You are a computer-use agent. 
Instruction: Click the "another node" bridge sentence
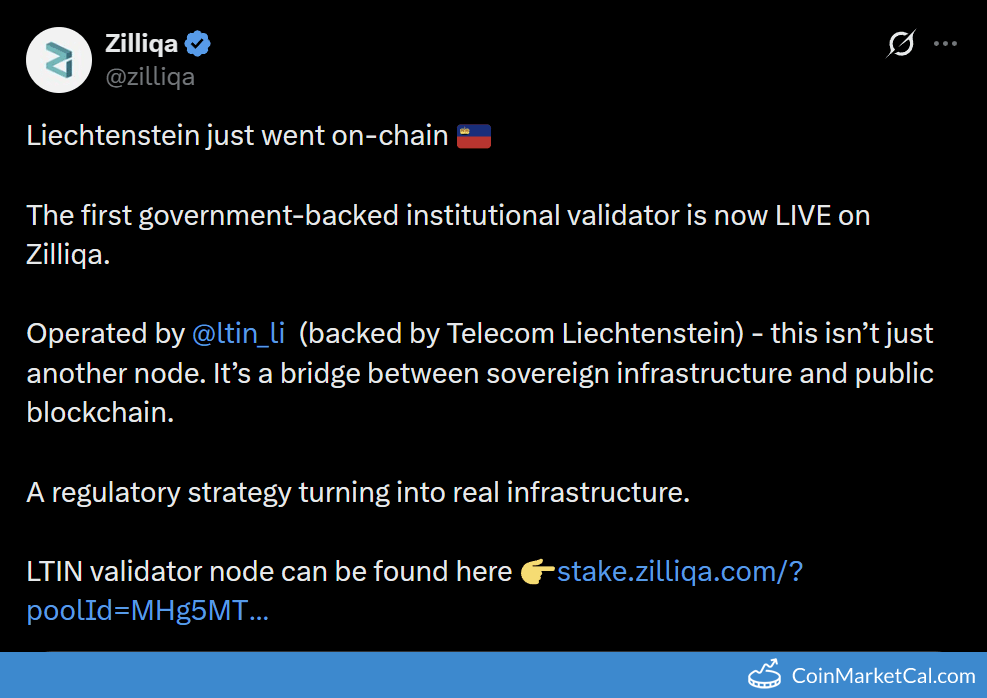click(x=480, y=373)
